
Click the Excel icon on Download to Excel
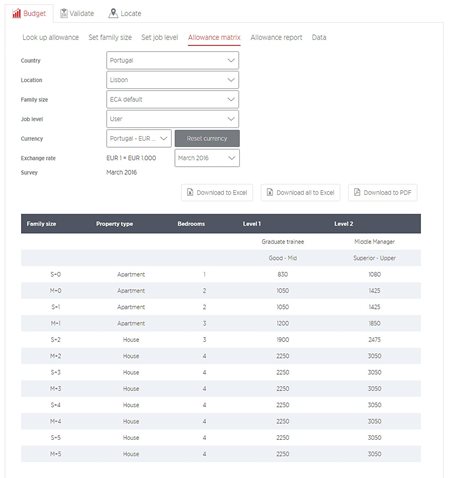pos(190,192)
